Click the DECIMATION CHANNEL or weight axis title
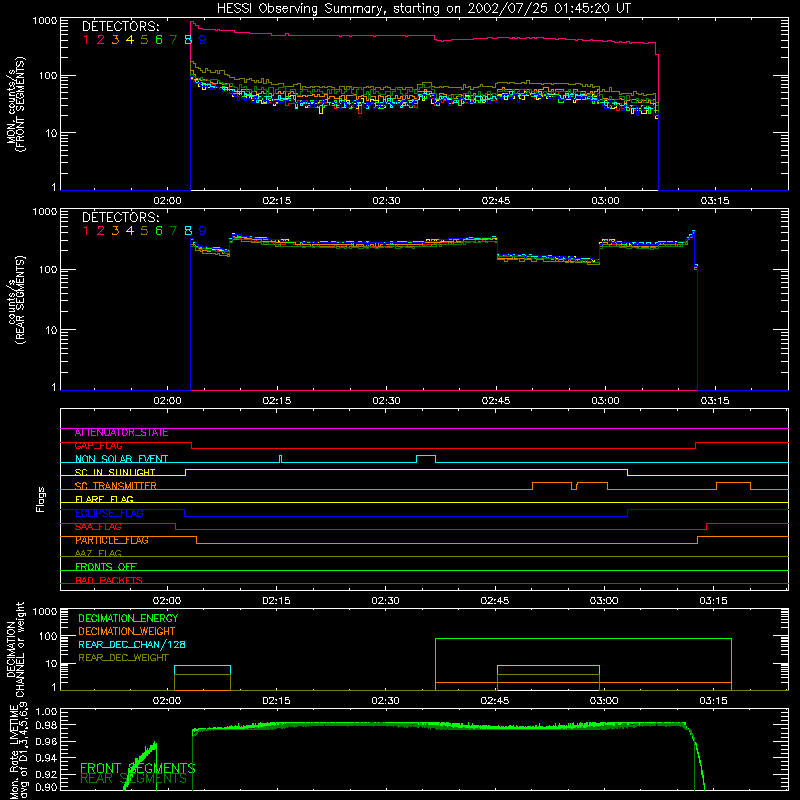Screen dimensions: 800x800 (x=16, y=650)
